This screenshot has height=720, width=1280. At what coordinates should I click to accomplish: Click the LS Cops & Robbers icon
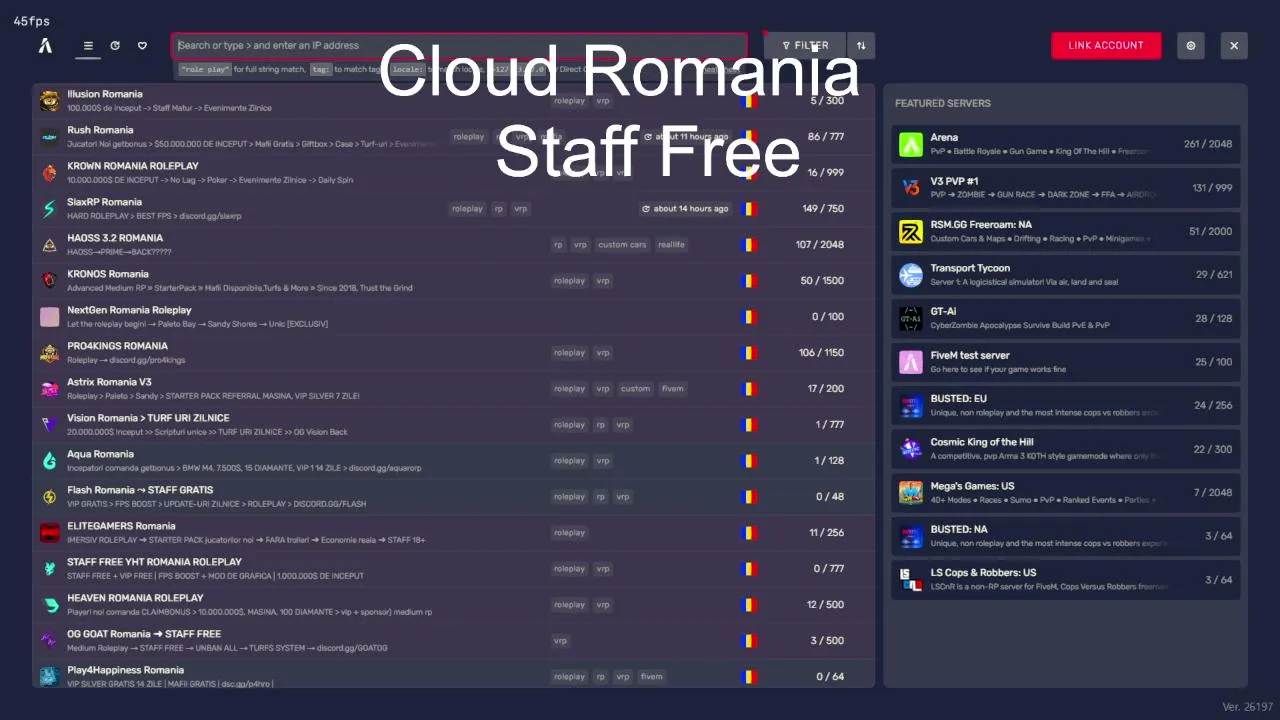[910, 579]
